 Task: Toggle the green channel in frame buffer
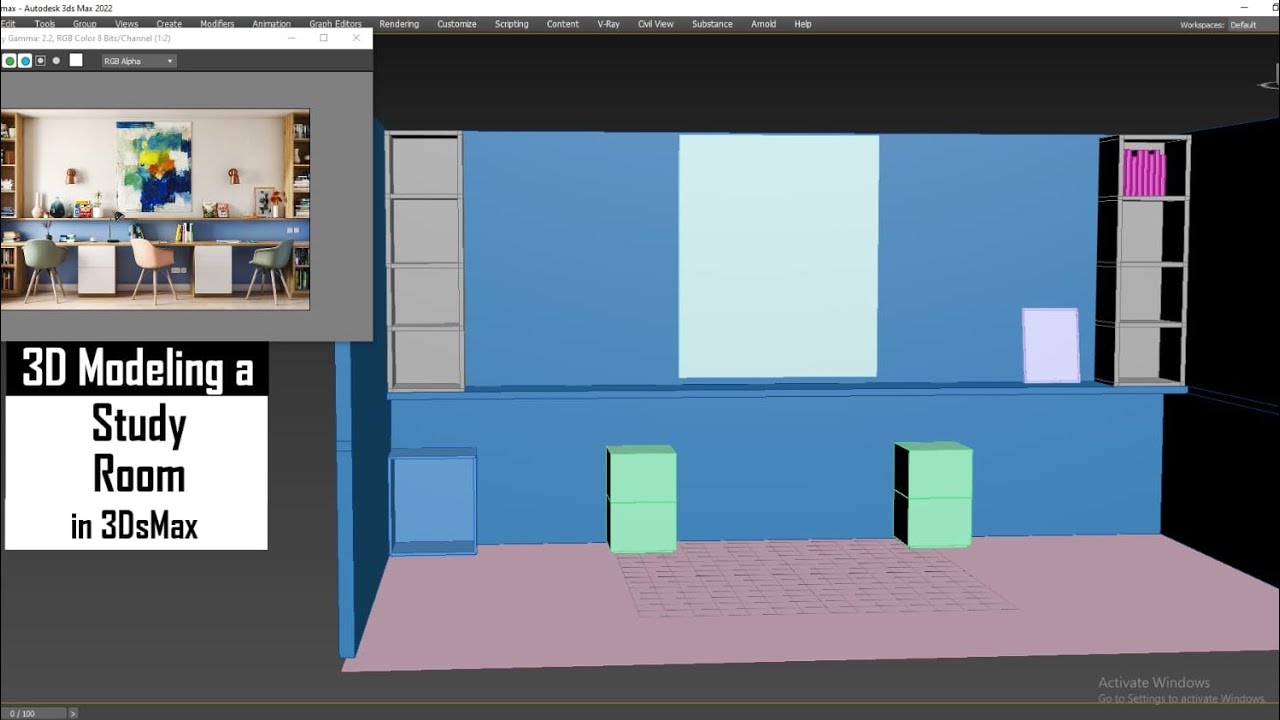[x=10, y=61]
